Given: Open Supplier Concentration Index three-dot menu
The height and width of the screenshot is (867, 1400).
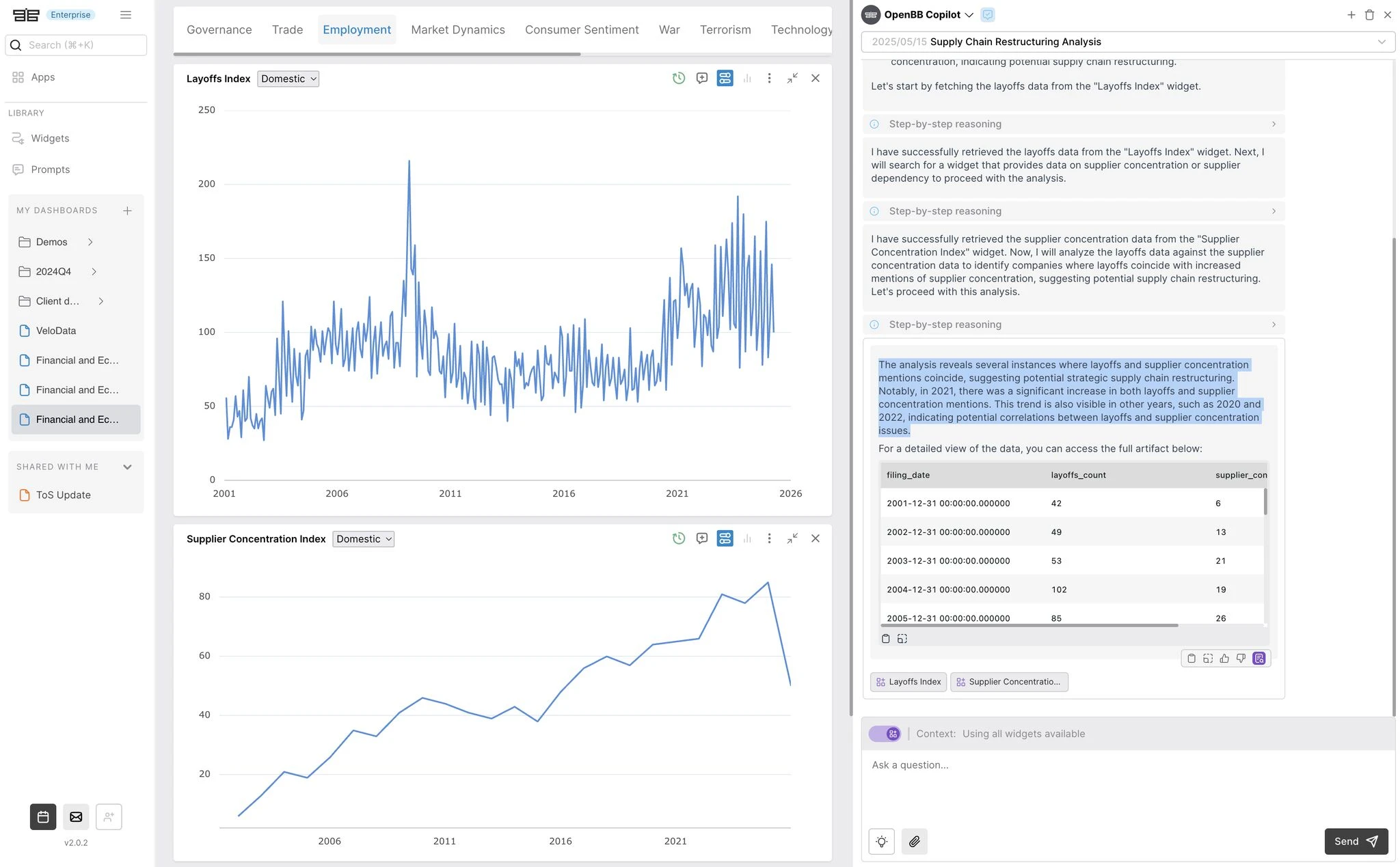Looking at the screenshot, I should pos(769,539).
